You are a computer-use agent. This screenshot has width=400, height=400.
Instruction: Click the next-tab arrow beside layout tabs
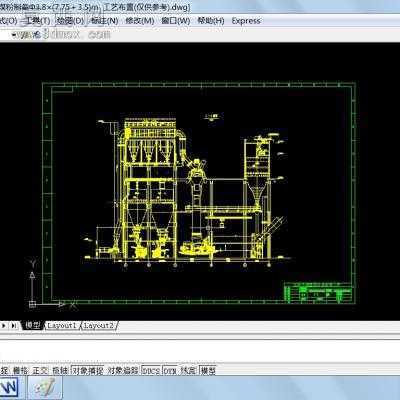[x=4, y=325]
